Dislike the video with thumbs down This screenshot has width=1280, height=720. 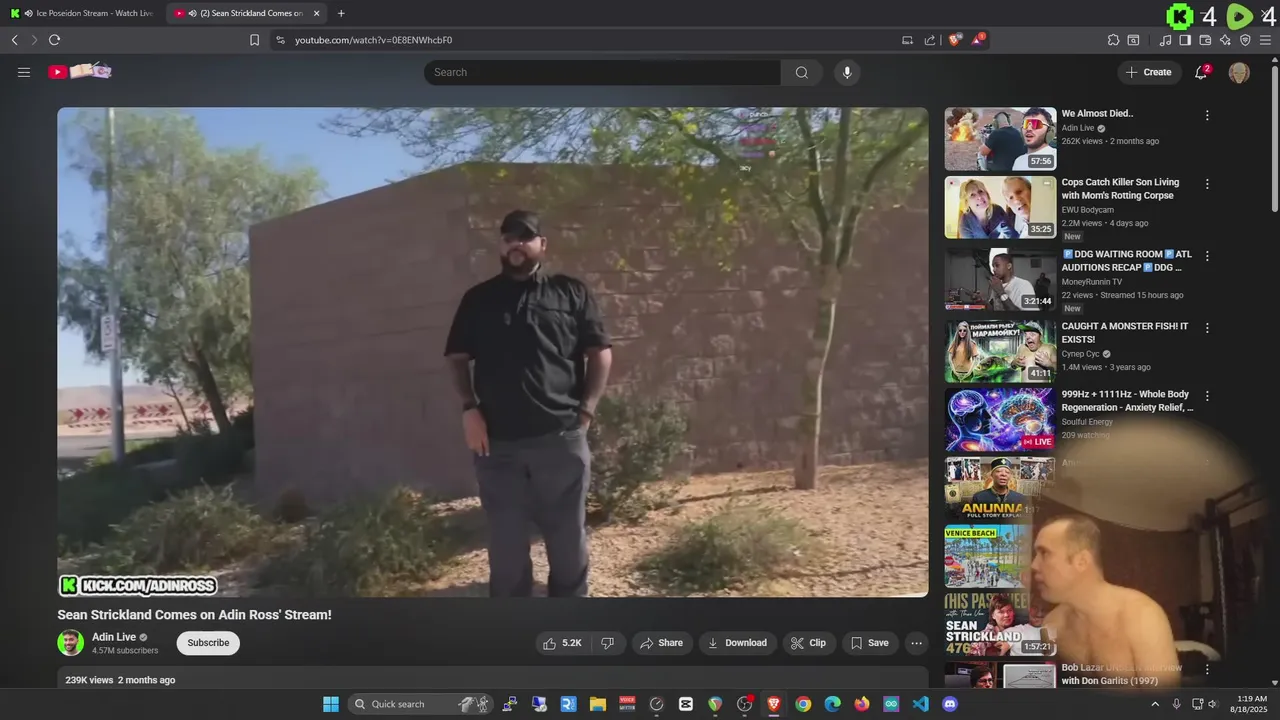tap(608, 643)
